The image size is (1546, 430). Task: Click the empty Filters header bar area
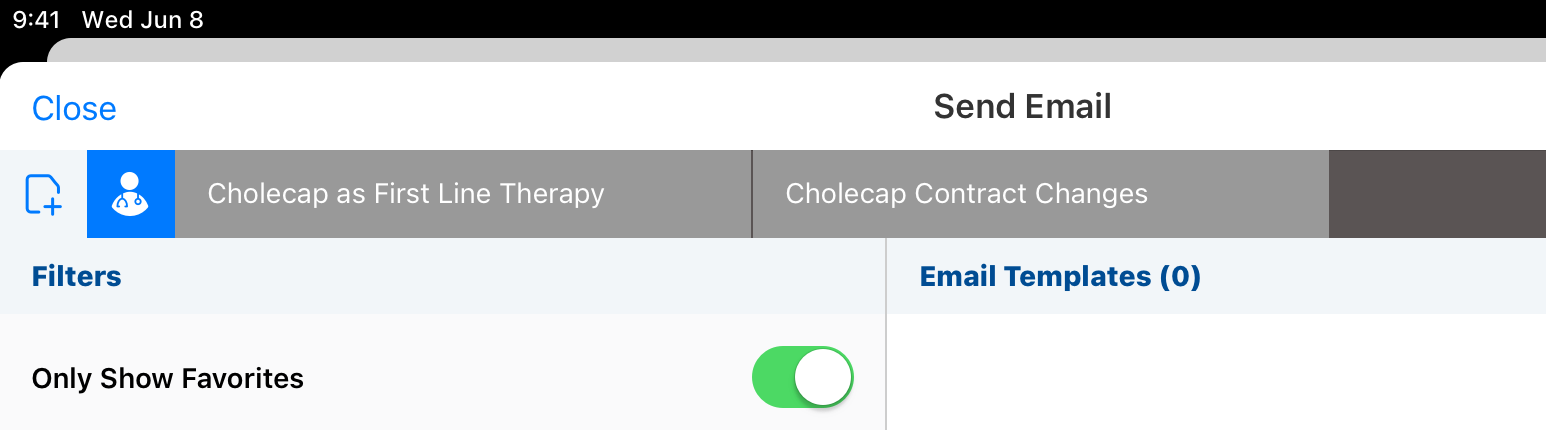tap(500, 276)
